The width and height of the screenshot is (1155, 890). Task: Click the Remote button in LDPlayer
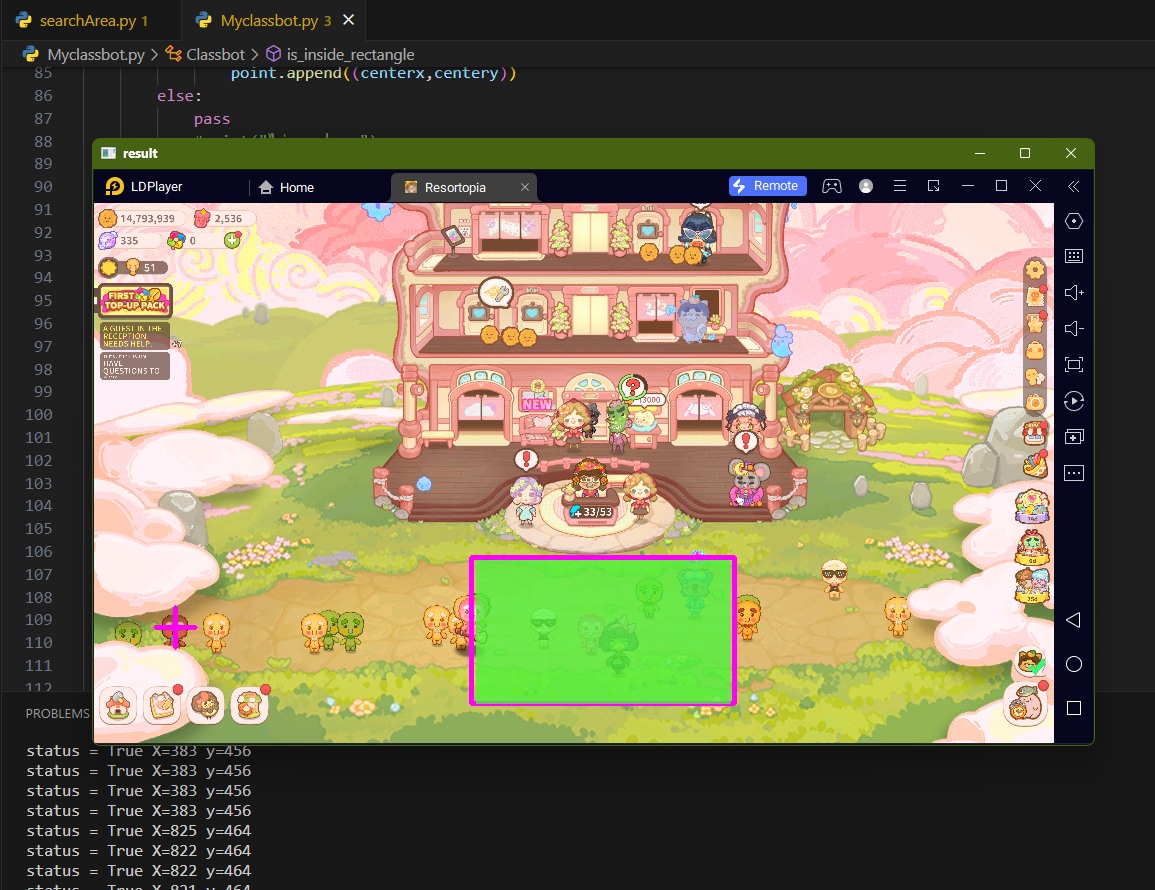coord(768,186)
